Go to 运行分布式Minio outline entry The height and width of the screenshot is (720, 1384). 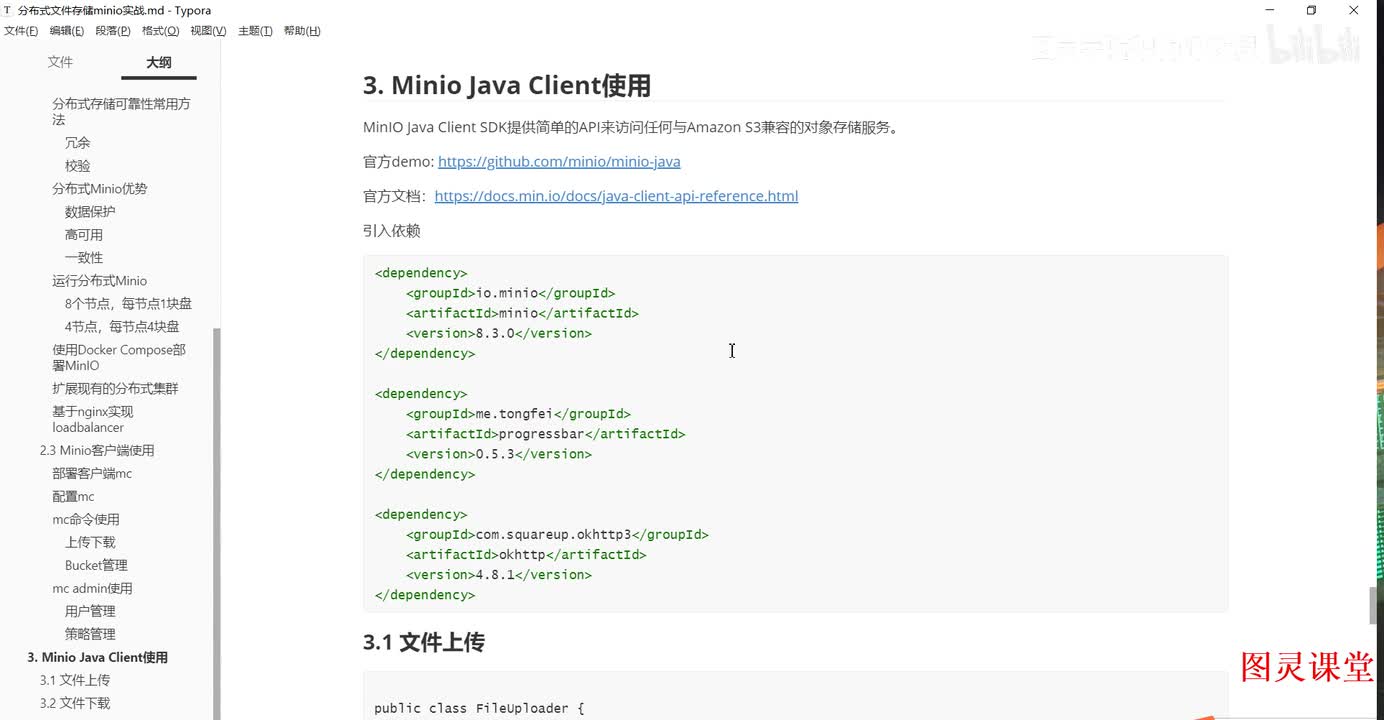point(100,281)
